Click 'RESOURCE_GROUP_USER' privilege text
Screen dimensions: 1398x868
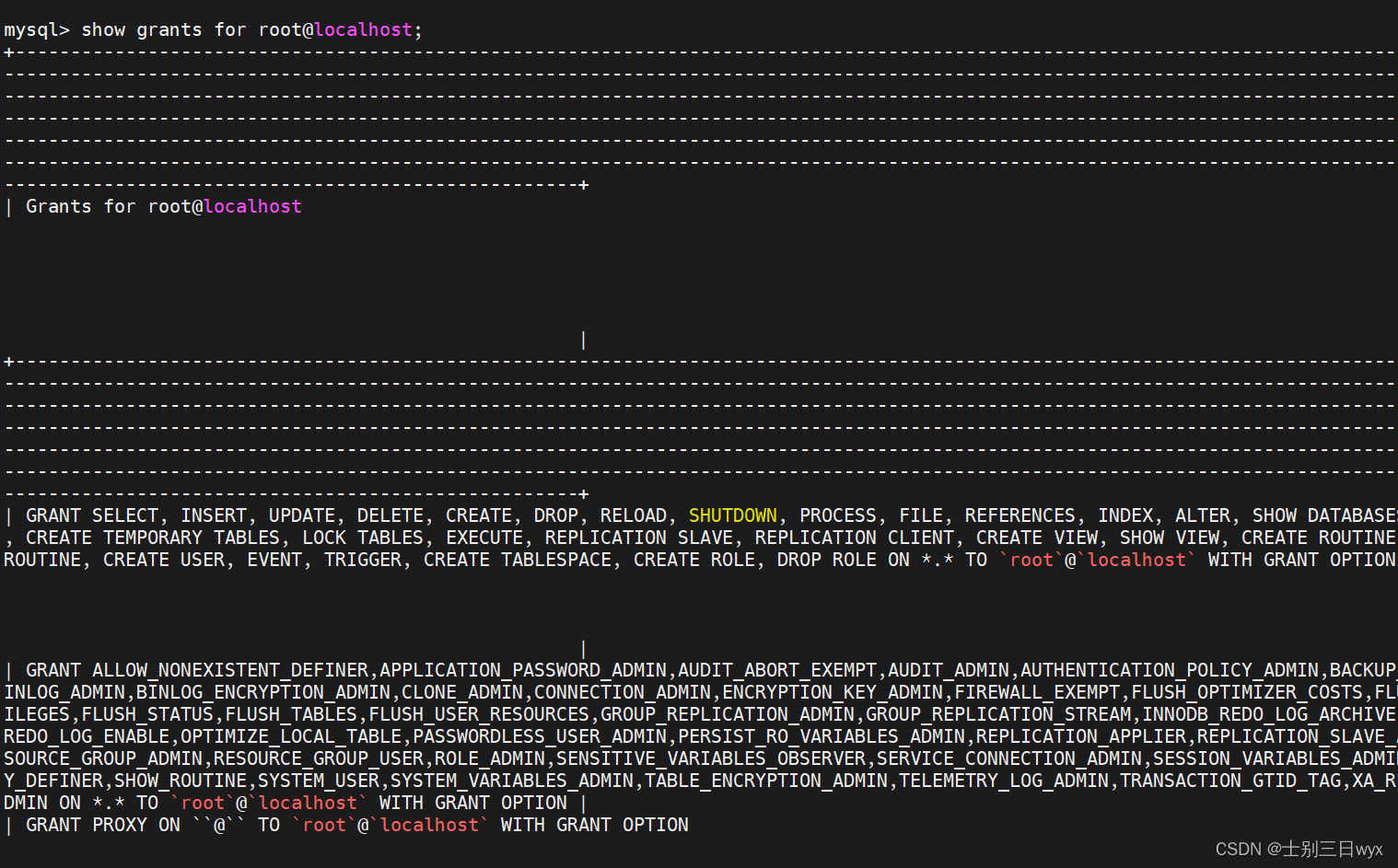point(319,759)
